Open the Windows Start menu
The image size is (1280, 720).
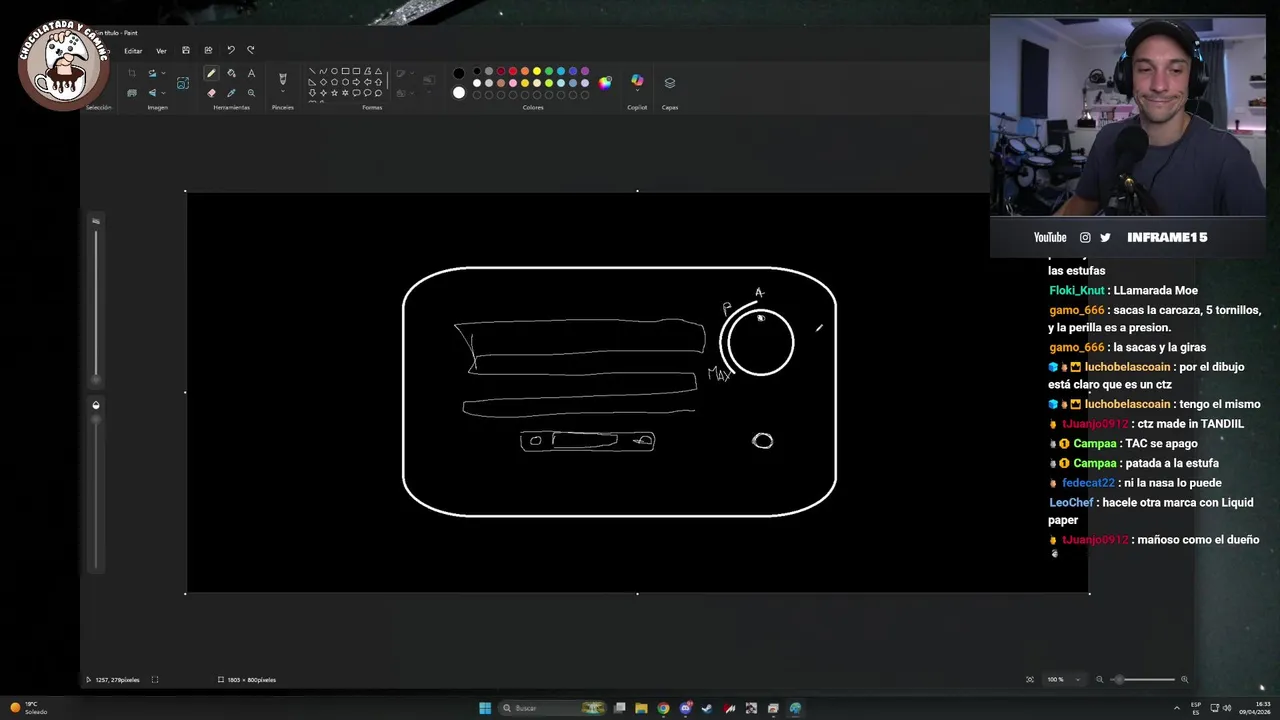coord(485,708)
